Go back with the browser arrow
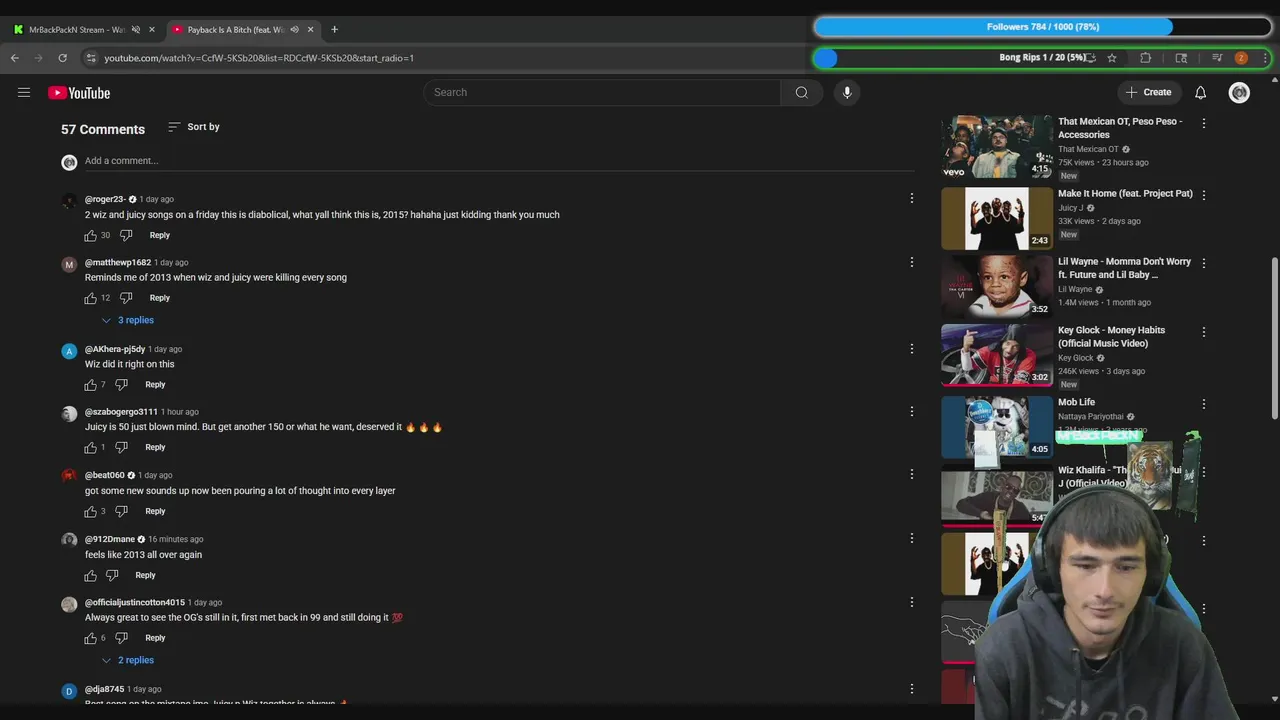 point(15,58)
